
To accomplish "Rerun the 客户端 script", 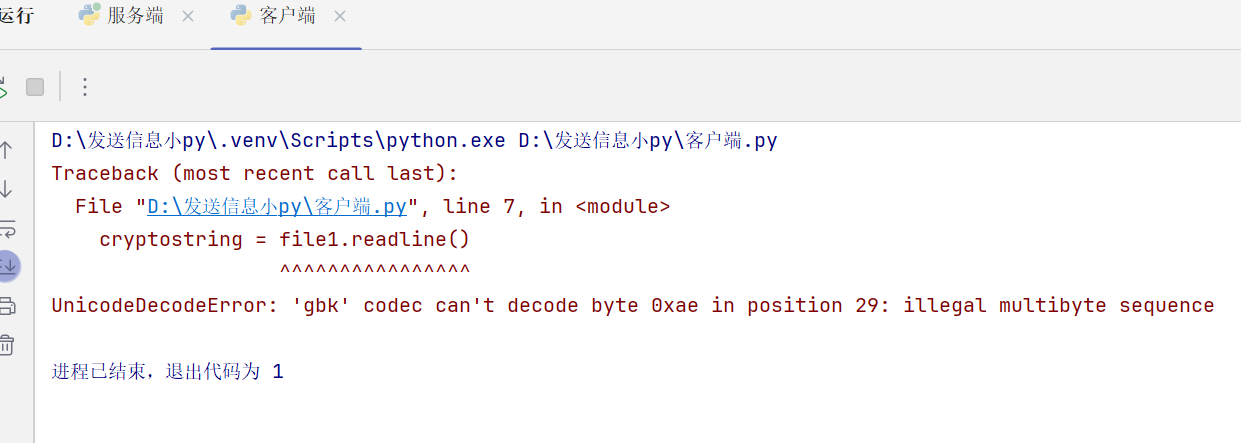I will click(3, 88).
